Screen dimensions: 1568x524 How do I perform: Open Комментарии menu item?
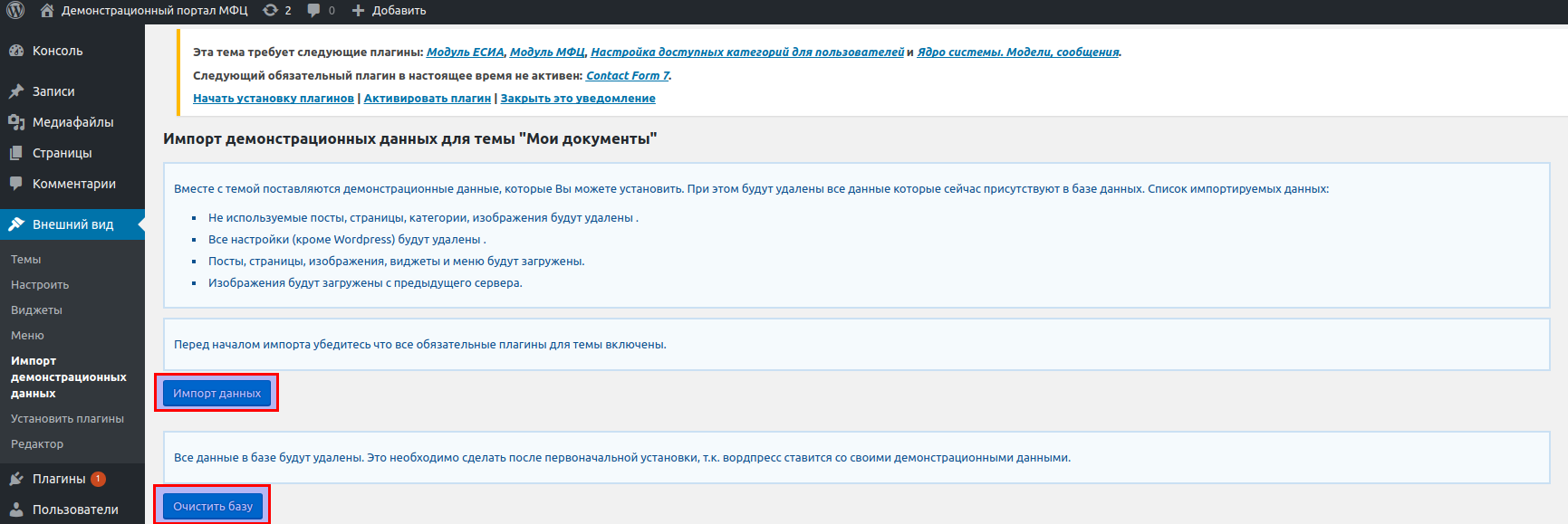tap(72, 184)
